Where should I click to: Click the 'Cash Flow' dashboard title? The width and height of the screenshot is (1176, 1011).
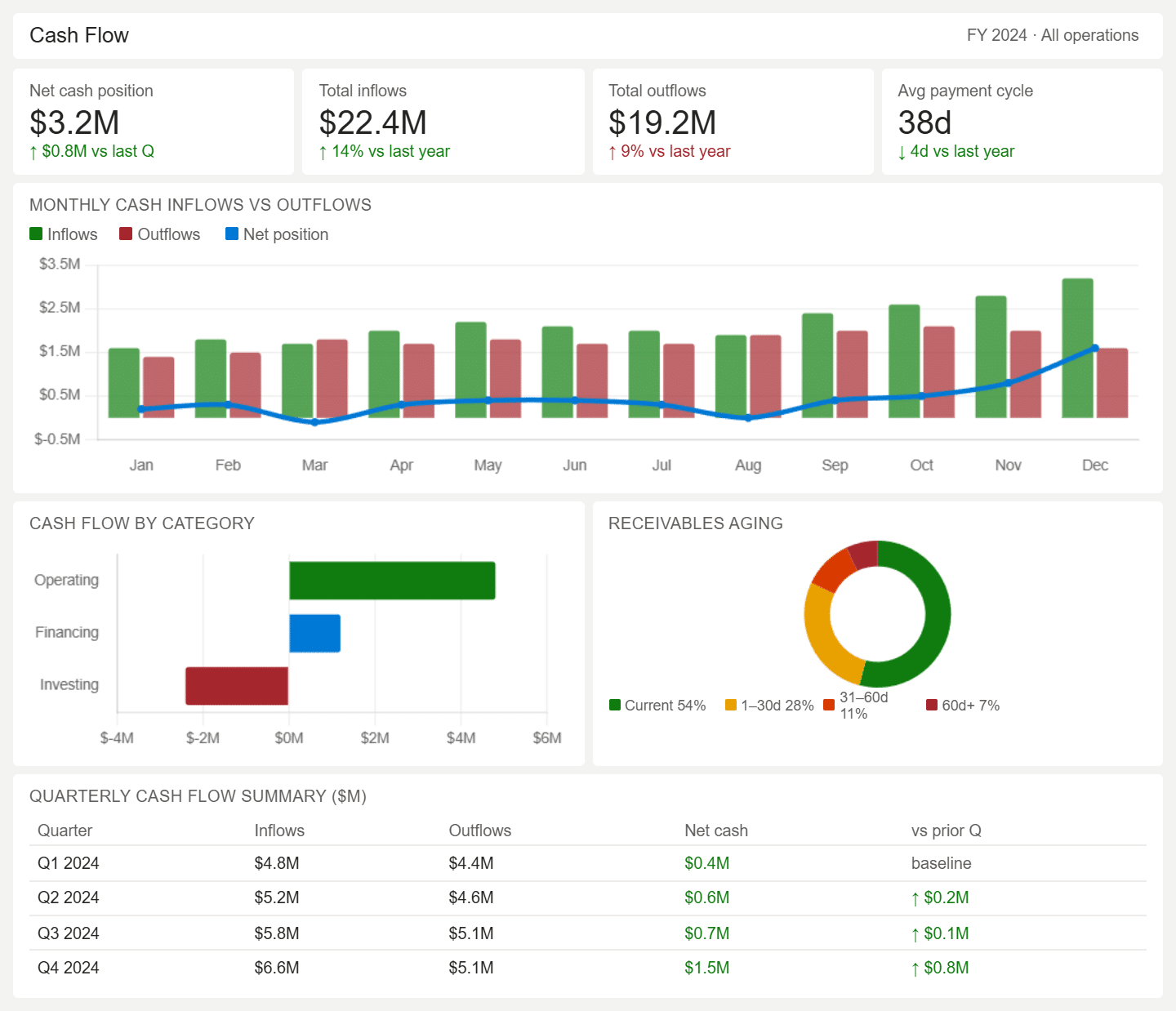click(x=79, y=35)
